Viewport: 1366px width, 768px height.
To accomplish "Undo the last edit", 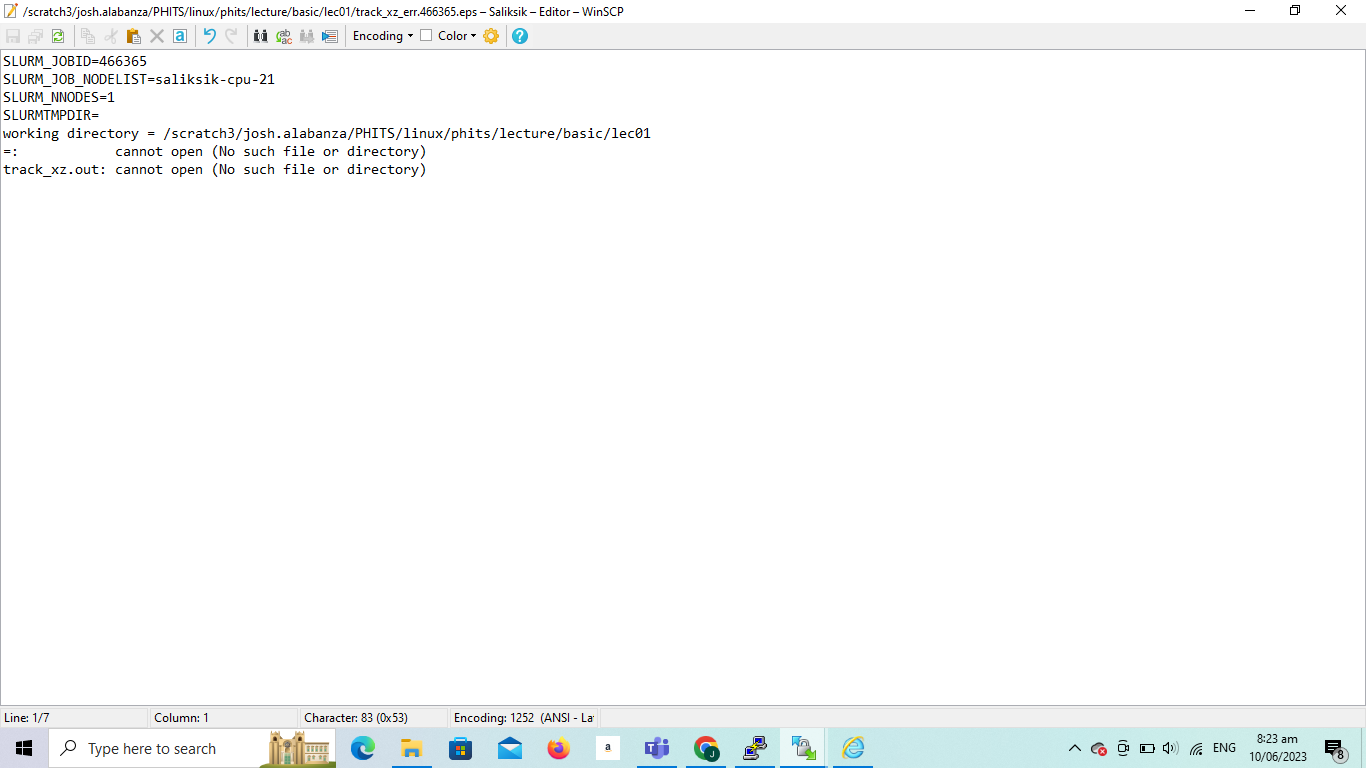I will tap(208, 35).
